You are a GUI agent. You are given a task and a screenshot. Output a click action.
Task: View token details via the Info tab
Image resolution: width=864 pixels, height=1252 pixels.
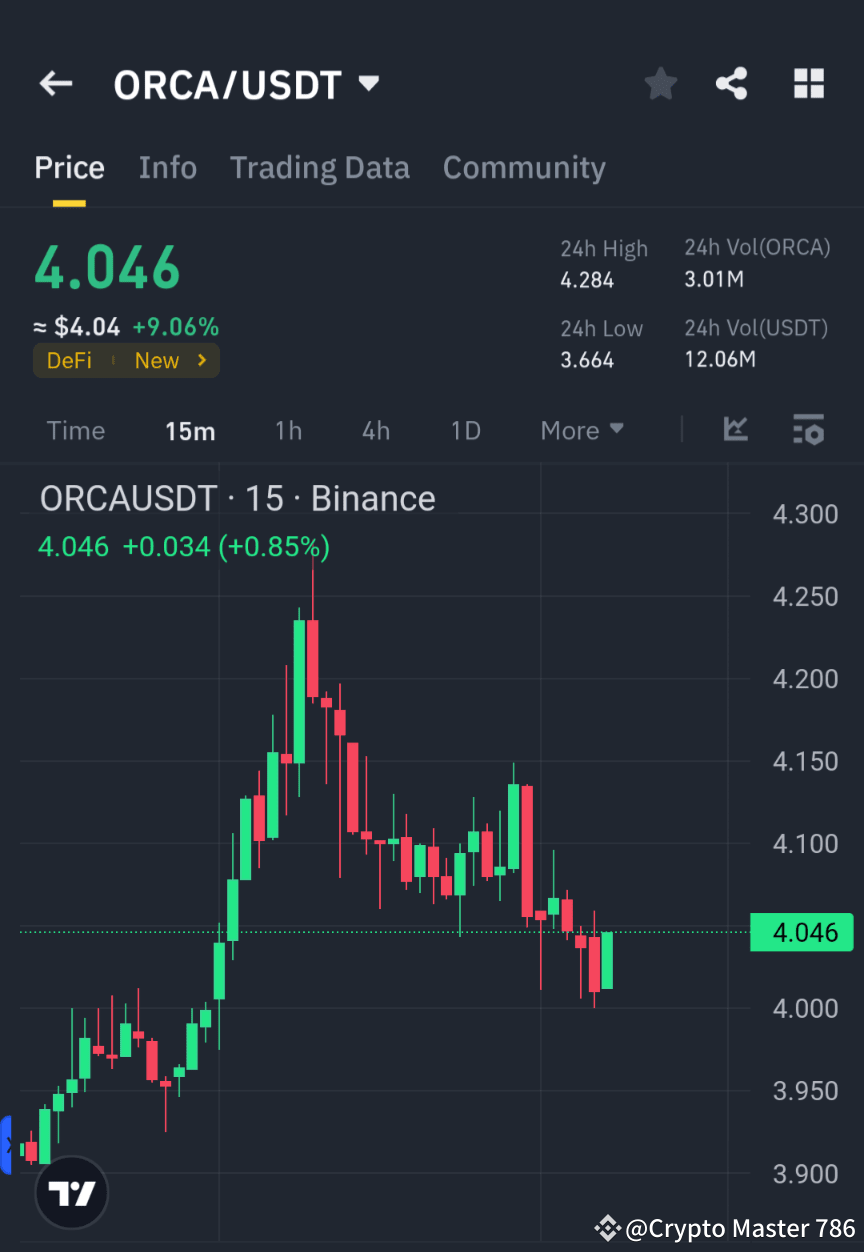point(167,167)
